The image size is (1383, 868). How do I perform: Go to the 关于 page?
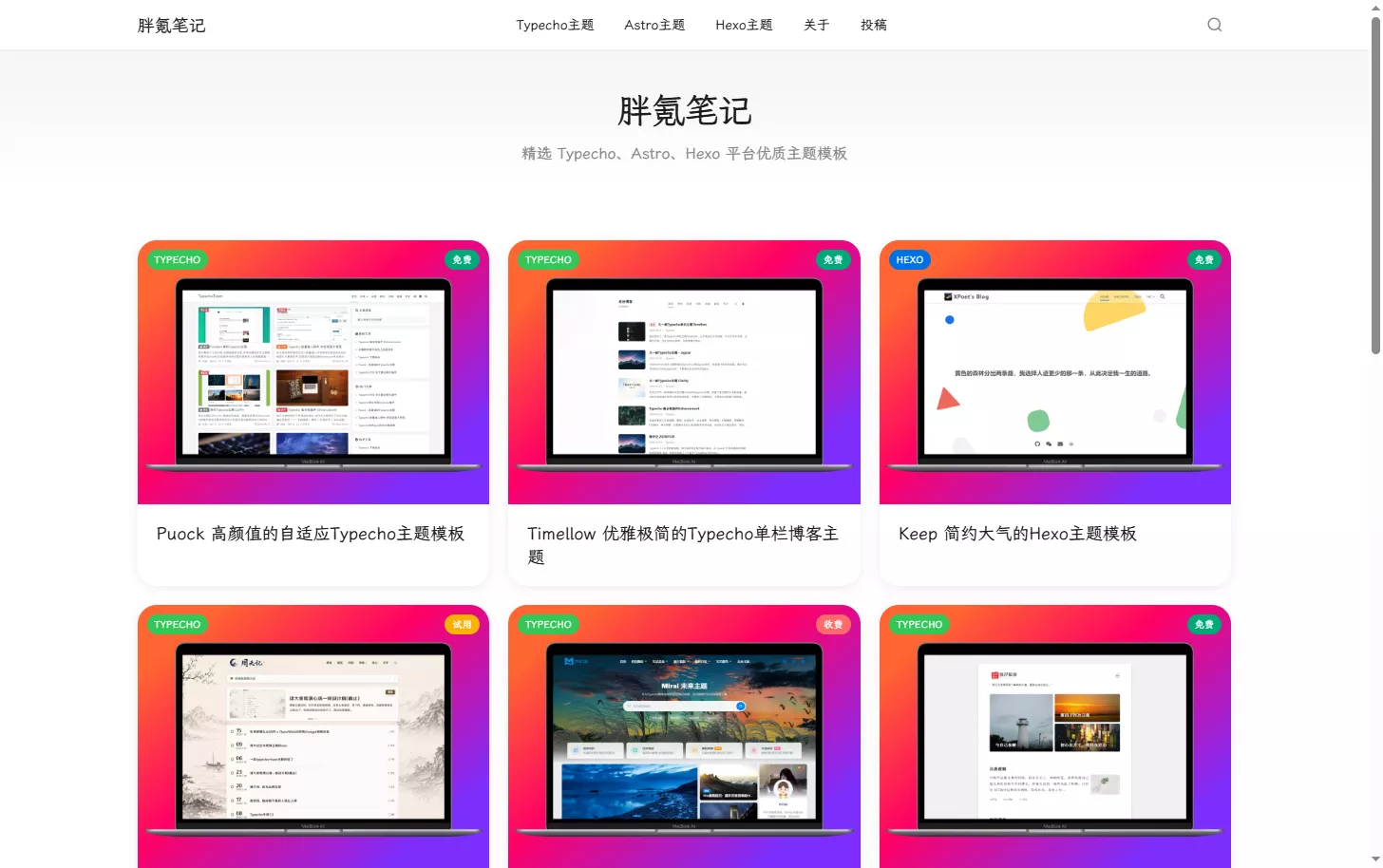(817, 25)
